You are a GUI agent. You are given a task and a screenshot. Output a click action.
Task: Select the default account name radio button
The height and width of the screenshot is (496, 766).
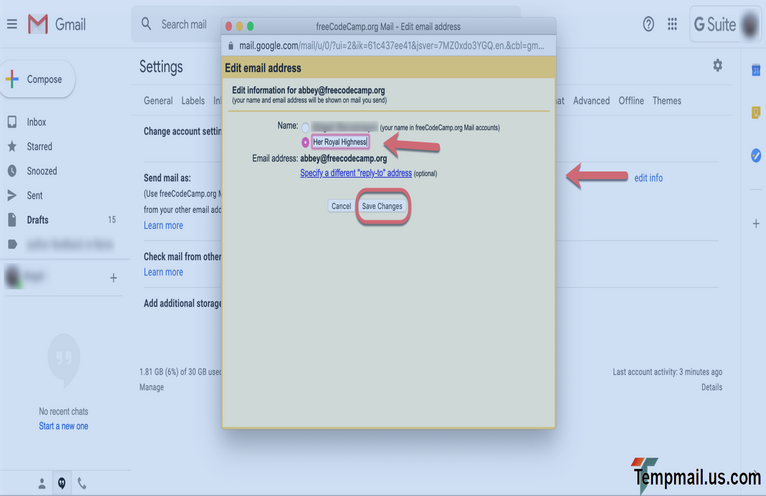305,128
